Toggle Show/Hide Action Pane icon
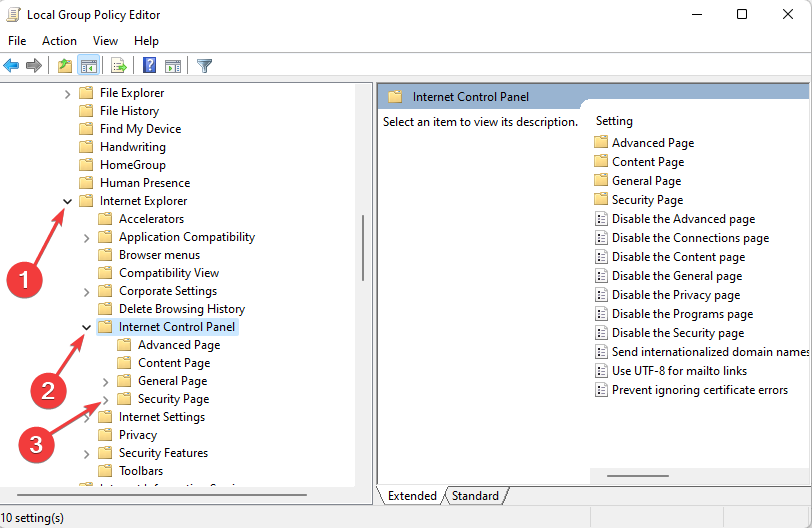The image size is (812, 528). point(173,66)
